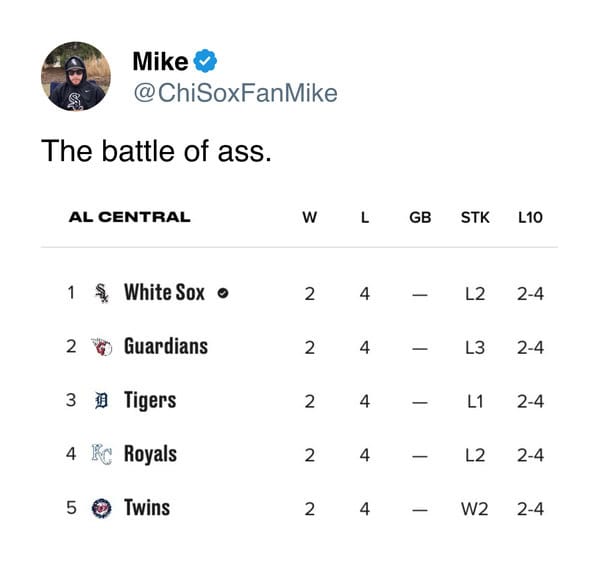Click the Royals KC logo

point(102,454)
